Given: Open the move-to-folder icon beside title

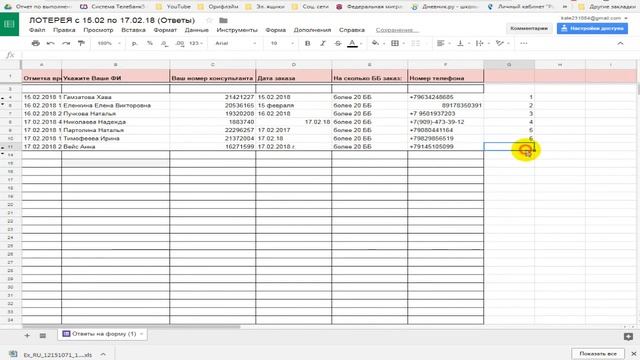Looking at the screenshot, I should point(223,20).
